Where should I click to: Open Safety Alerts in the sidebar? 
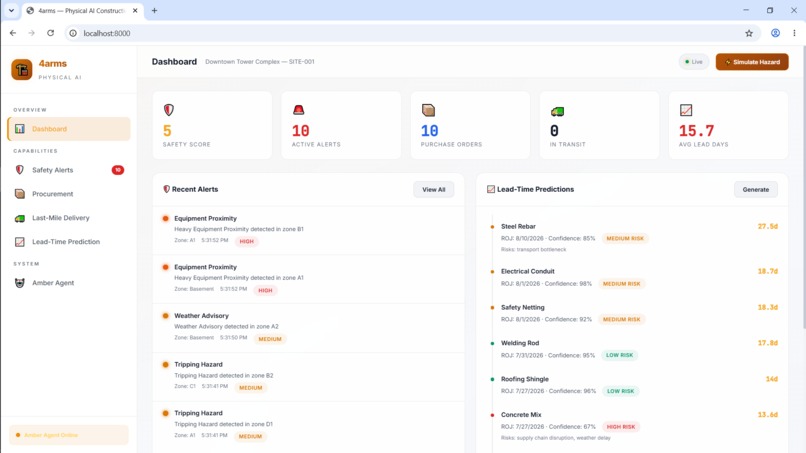coord(69,170)
